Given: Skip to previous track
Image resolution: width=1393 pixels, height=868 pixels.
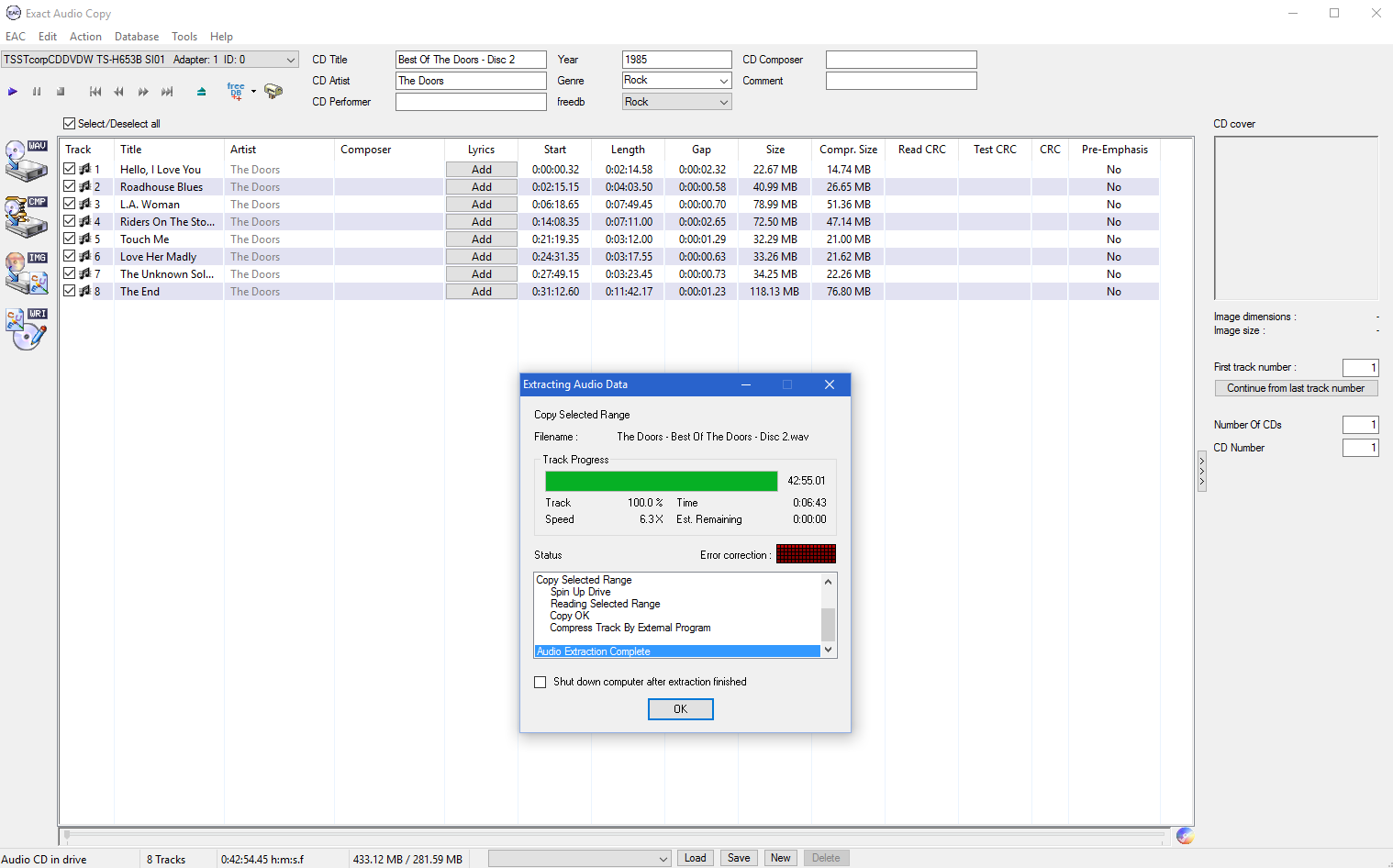Looking at the screenshot, I should click(95, 92).
